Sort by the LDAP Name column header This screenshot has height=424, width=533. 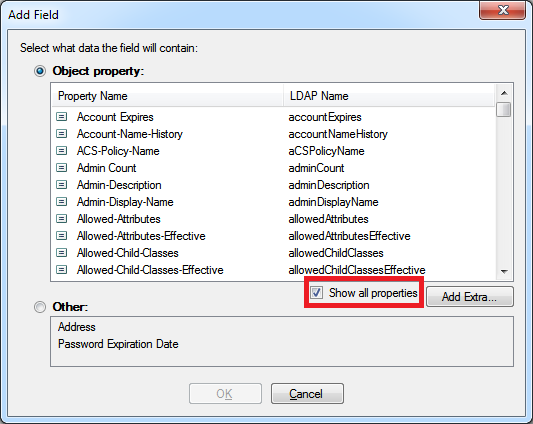[389, 96]
